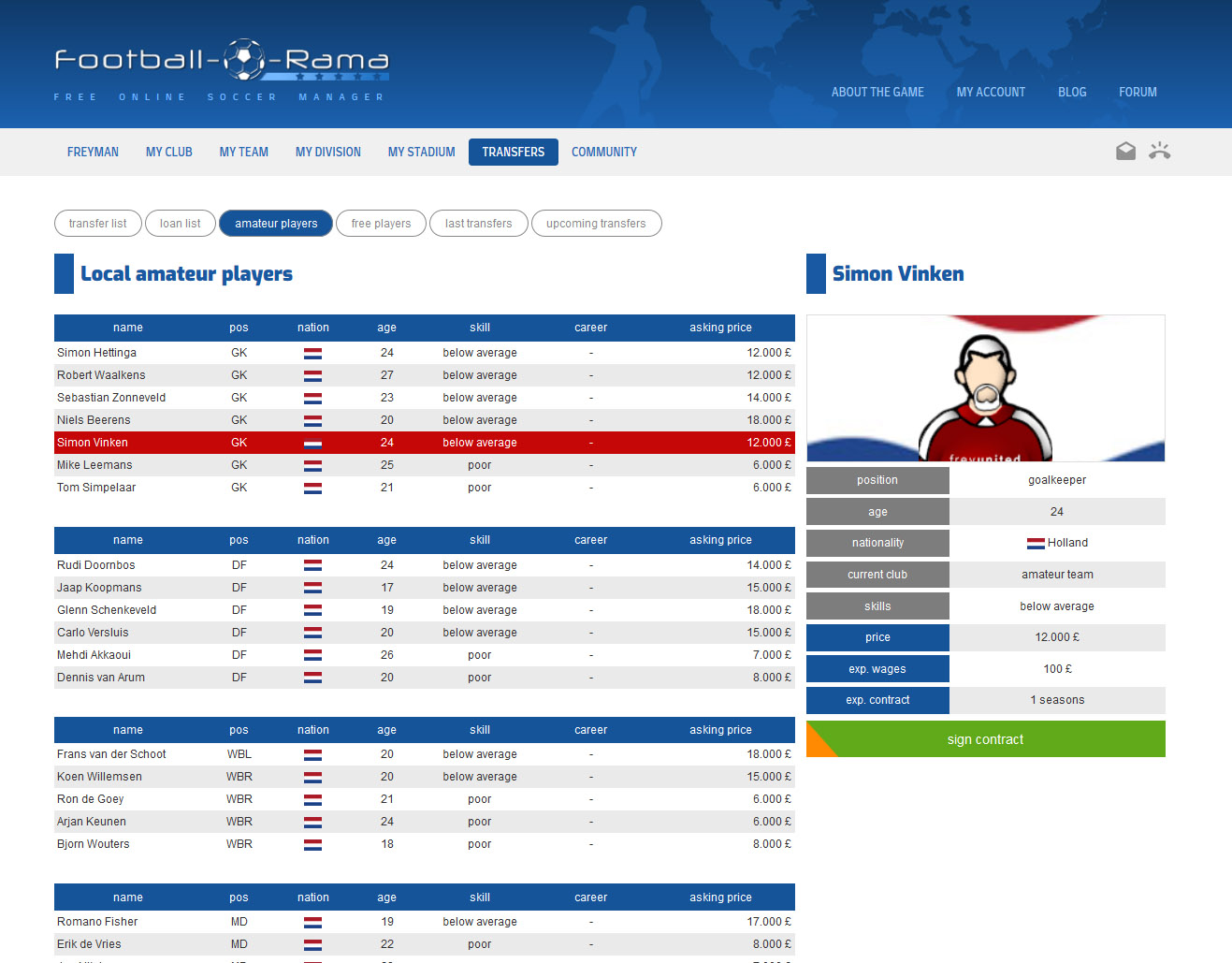The height and width of the screenshot is (963, 1232).
Task: Select wingback Ron de Goey
Action: [x=91, y=799]
